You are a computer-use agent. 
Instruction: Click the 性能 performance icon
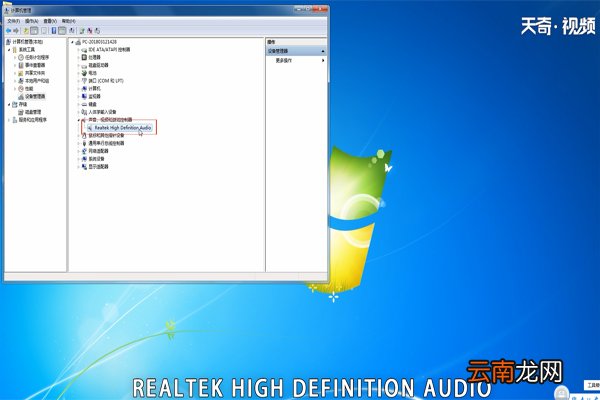[x=21, y=88]
